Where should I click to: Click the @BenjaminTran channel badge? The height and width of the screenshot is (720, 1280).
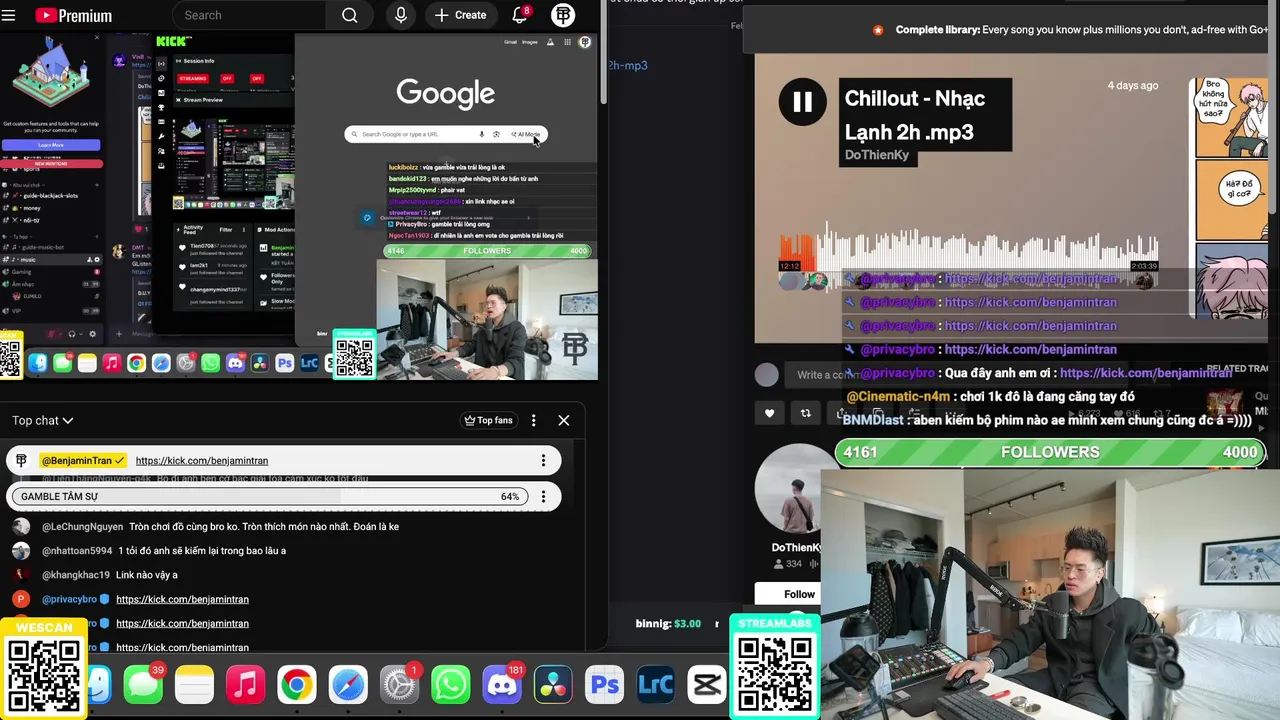coord(83,461)
